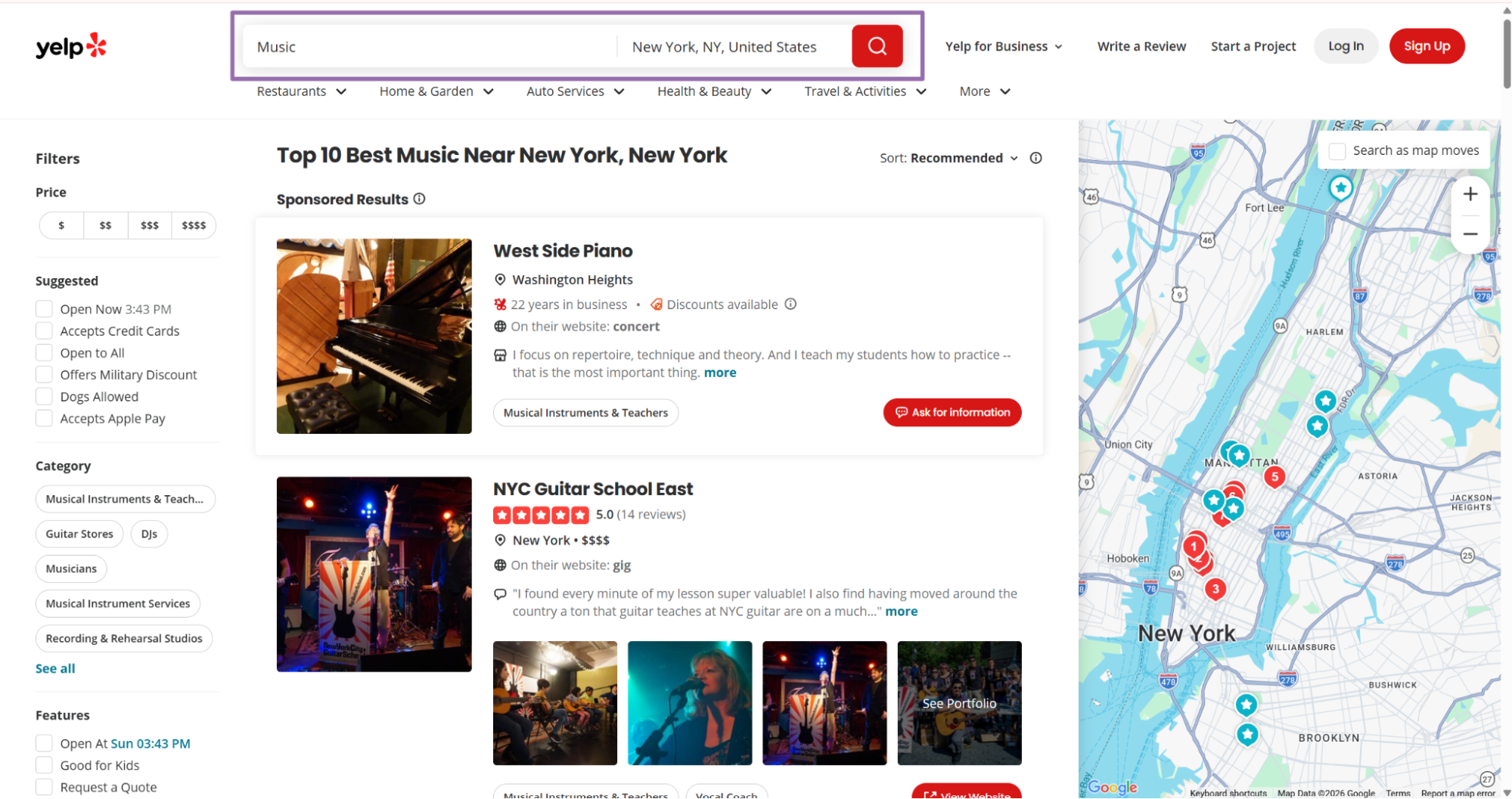Filter by Musical Instruments & Teach... category
The width and height of the screenshot is (1512, 799).
(125, 499)
